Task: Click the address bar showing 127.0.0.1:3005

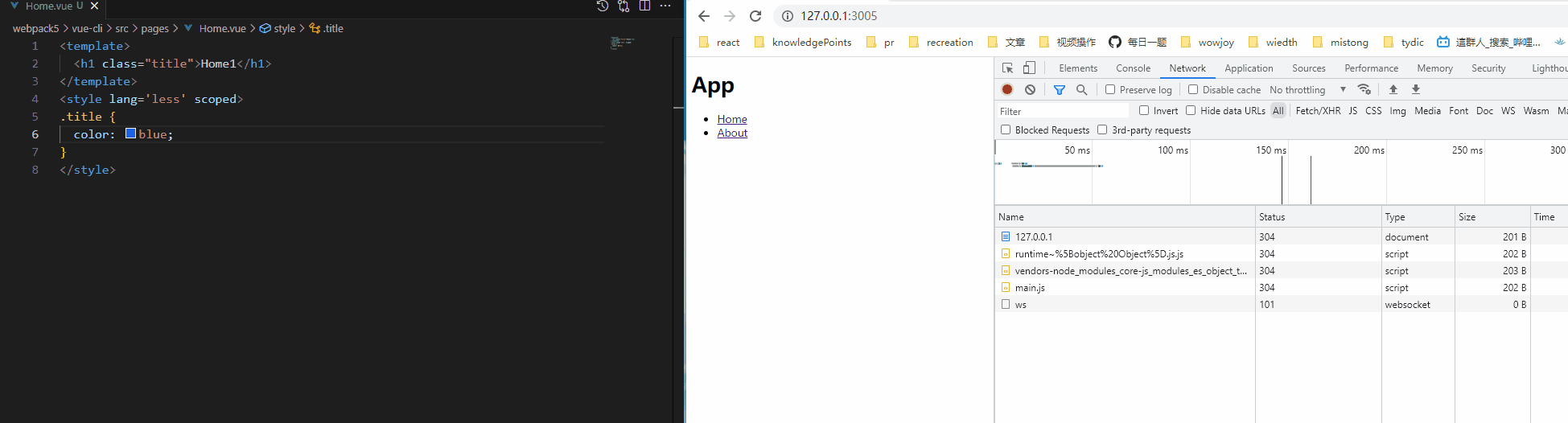Action: click(839, 16)
